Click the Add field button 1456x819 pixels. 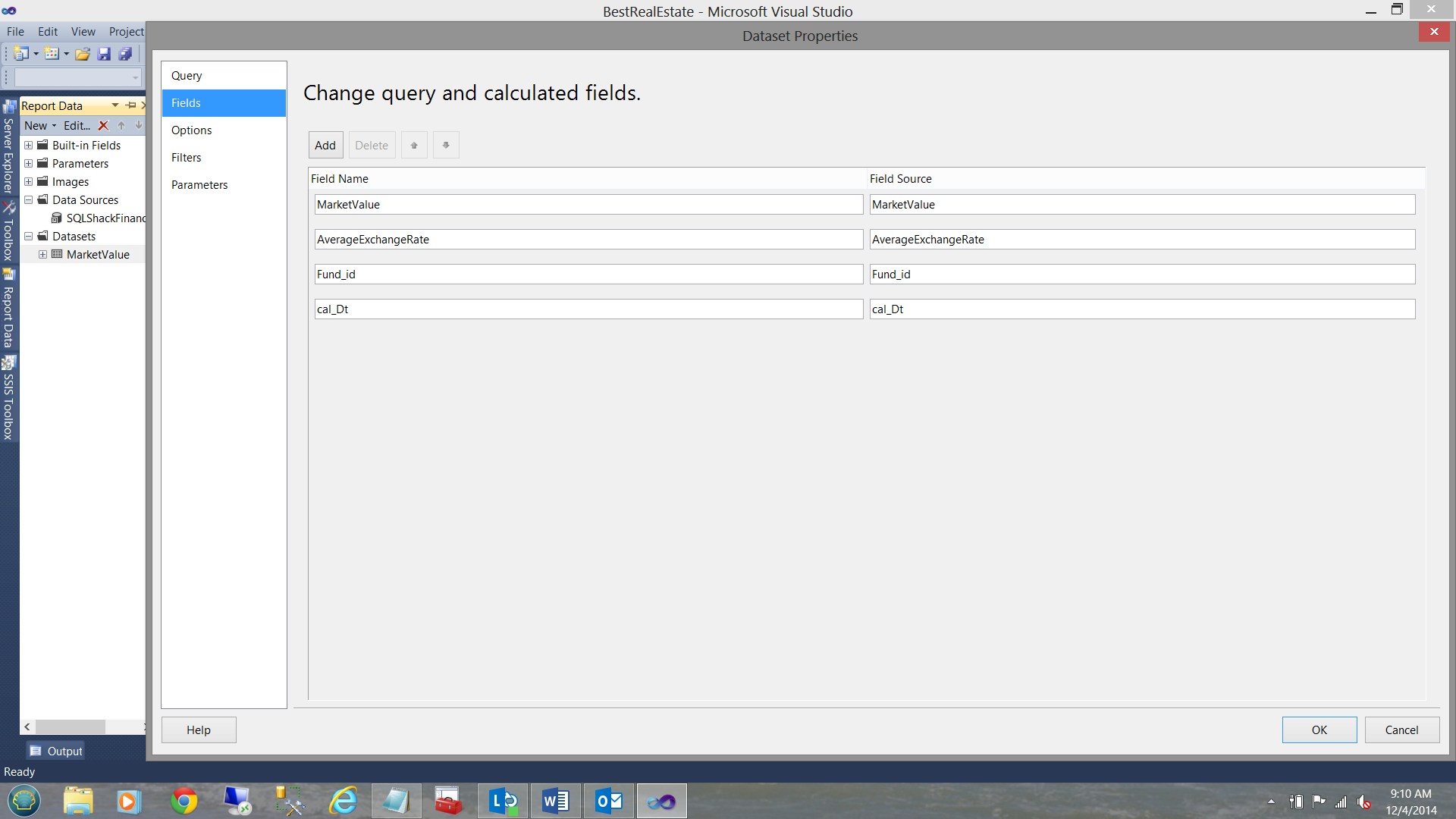(325, 145)
